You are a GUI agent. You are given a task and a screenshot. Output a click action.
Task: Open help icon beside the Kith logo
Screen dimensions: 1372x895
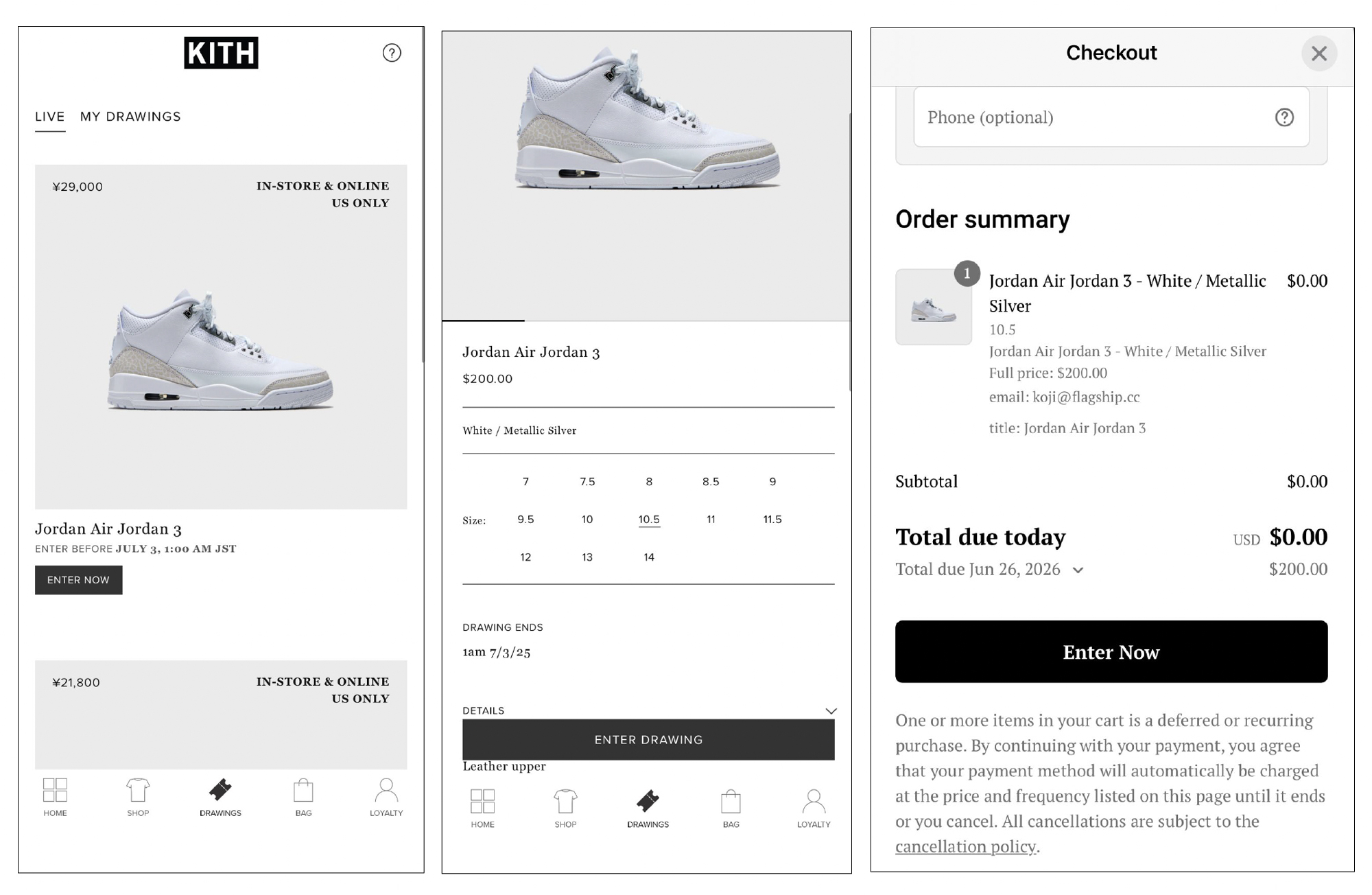tap(392, 53)
